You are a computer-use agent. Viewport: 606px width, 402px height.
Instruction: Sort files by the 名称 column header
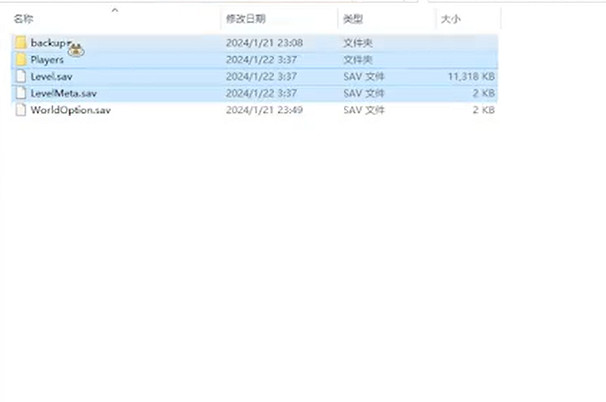23,19
